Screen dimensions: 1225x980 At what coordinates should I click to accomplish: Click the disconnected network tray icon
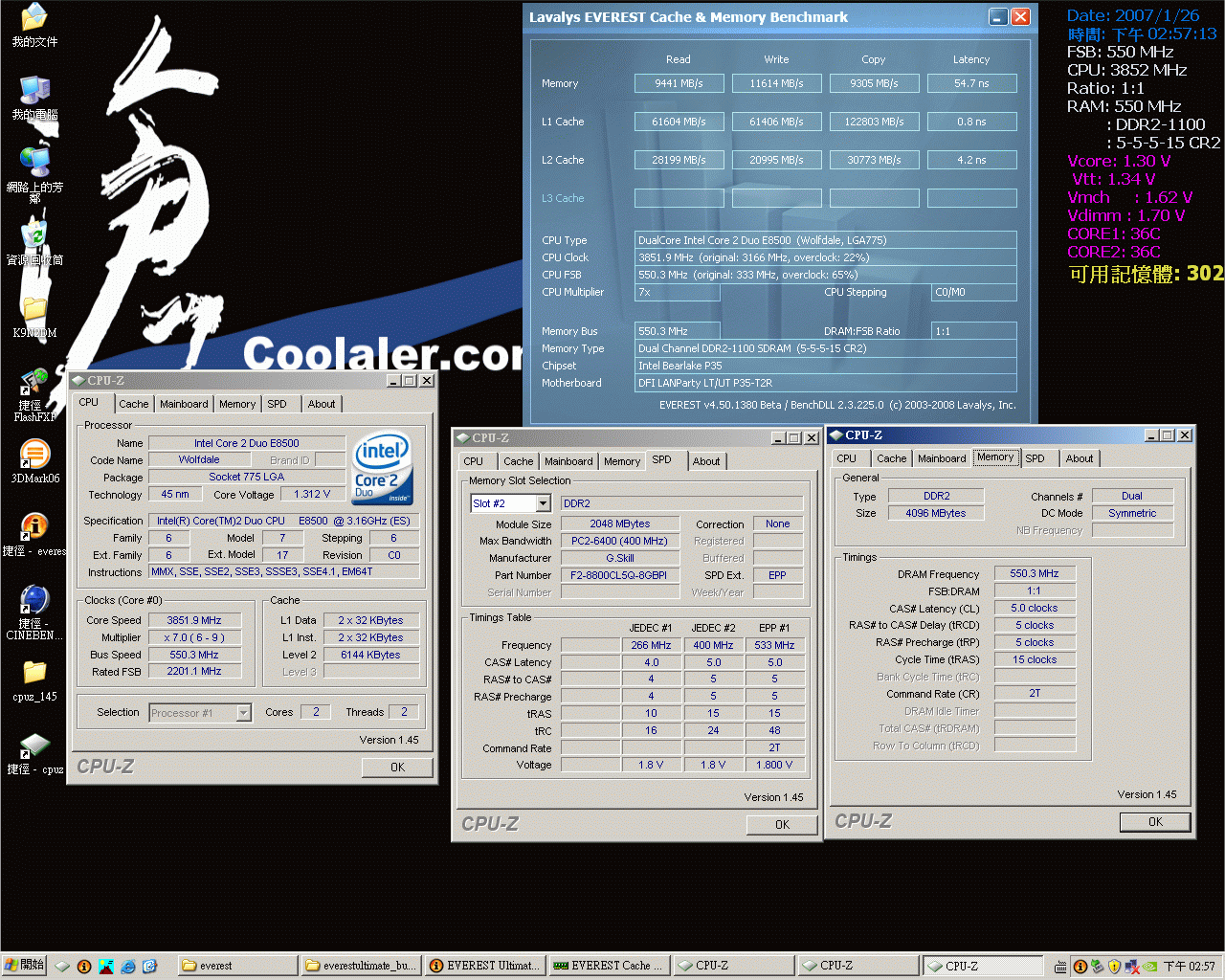pos(1132,967)
